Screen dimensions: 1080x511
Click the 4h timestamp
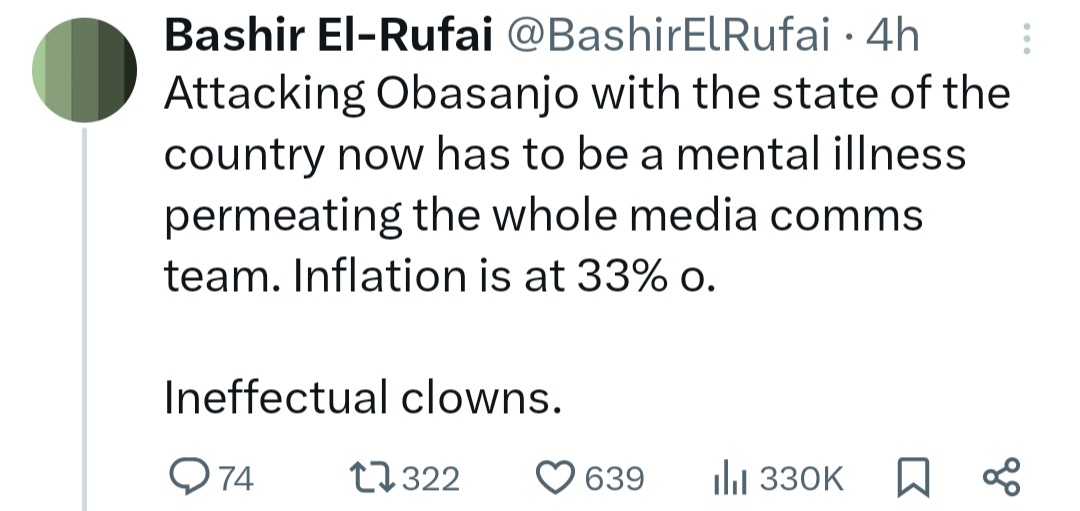tap(893, 37)
